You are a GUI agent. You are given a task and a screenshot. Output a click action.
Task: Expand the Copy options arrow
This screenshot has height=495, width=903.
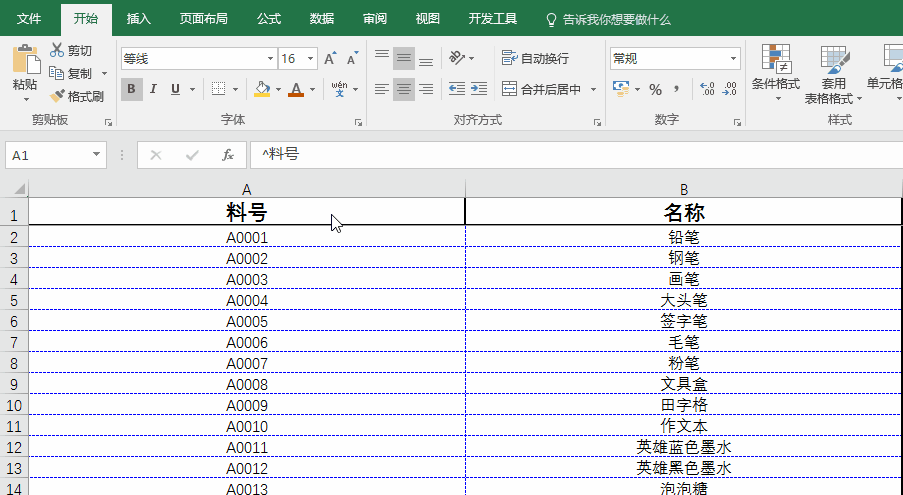coord(104,74)
